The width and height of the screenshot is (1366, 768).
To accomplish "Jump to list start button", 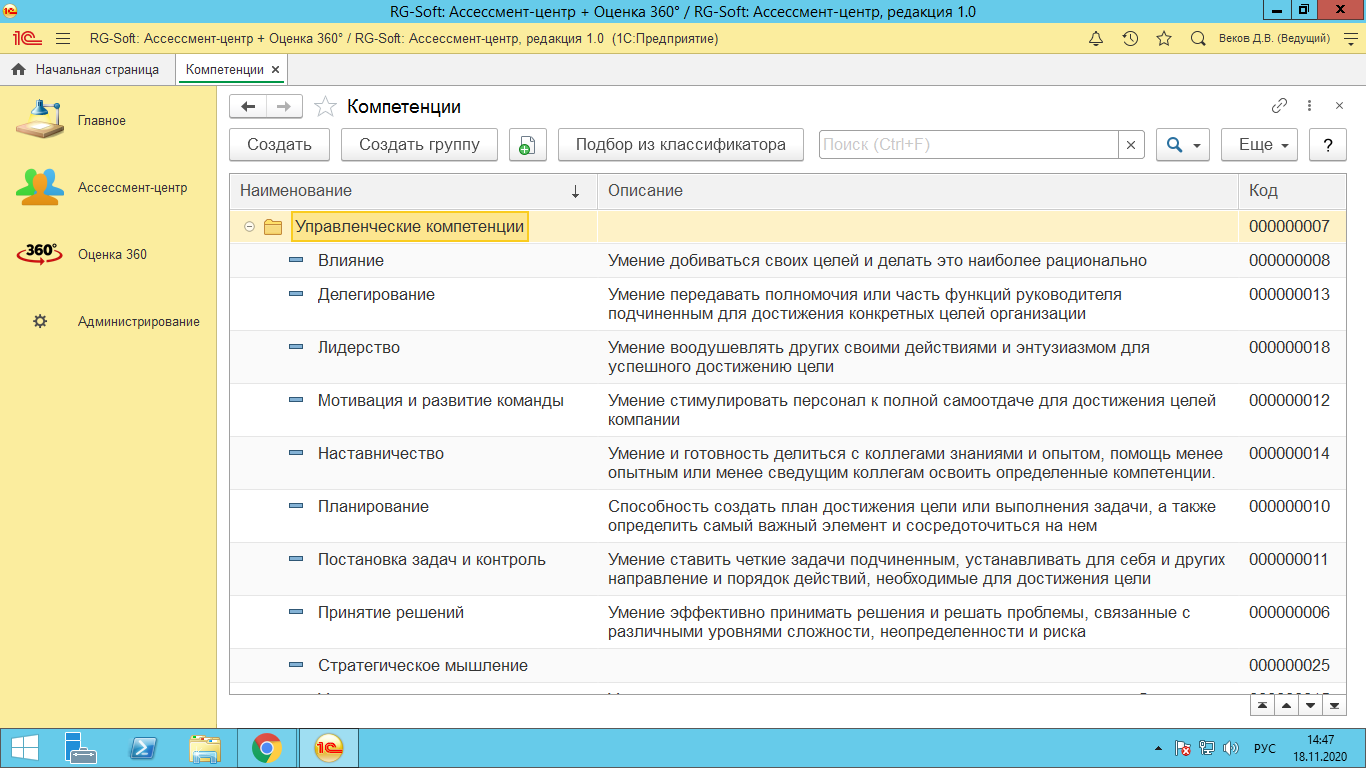I will 1262,705.
